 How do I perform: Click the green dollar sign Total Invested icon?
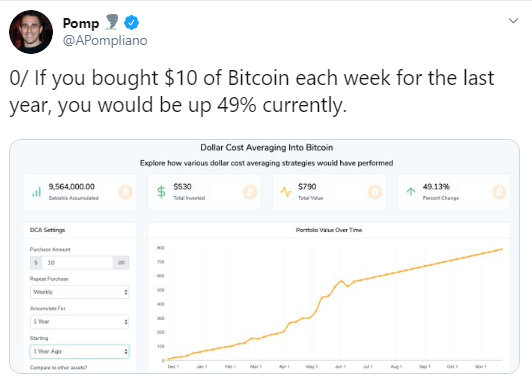(162, 192)
